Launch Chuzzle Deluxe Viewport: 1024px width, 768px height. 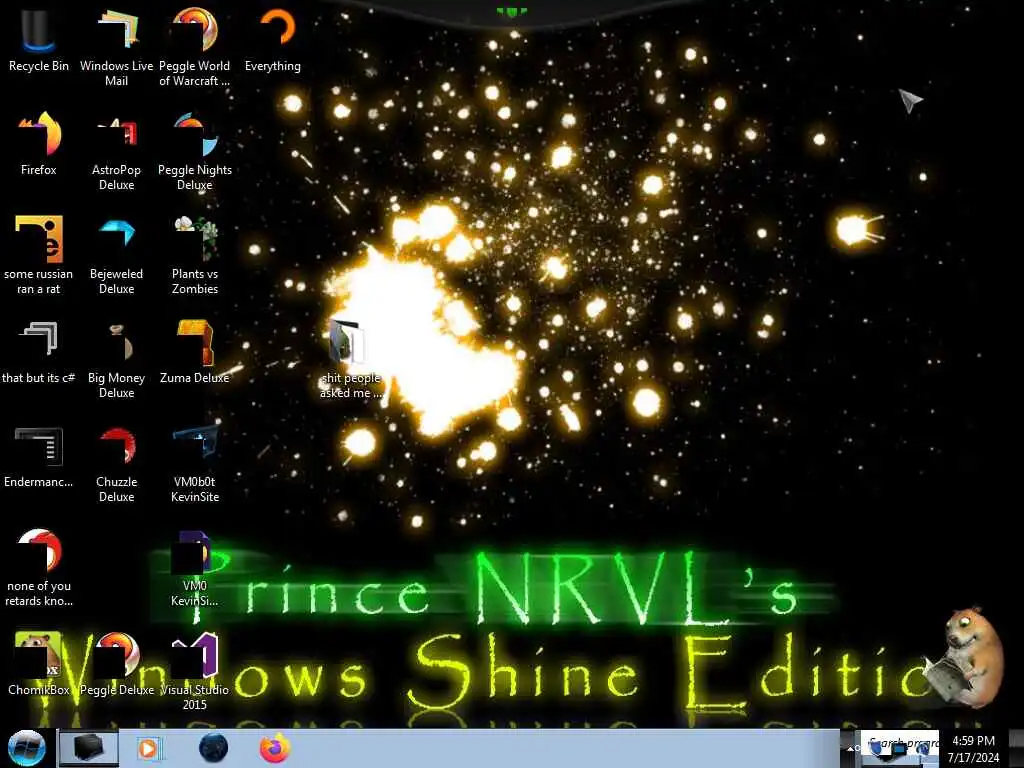coord(116,464)
